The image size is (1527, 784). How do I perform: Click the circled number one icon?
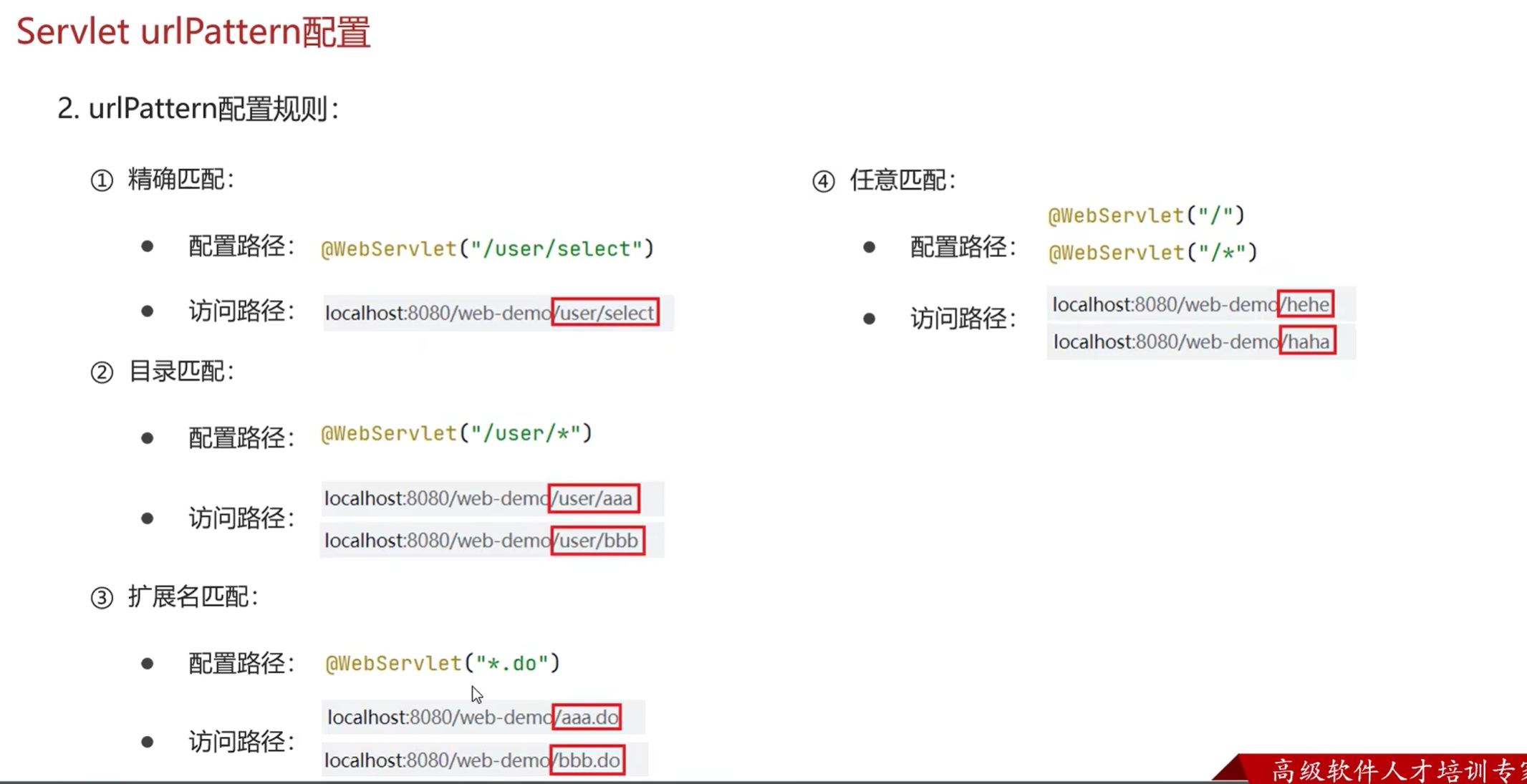(102, 180)
